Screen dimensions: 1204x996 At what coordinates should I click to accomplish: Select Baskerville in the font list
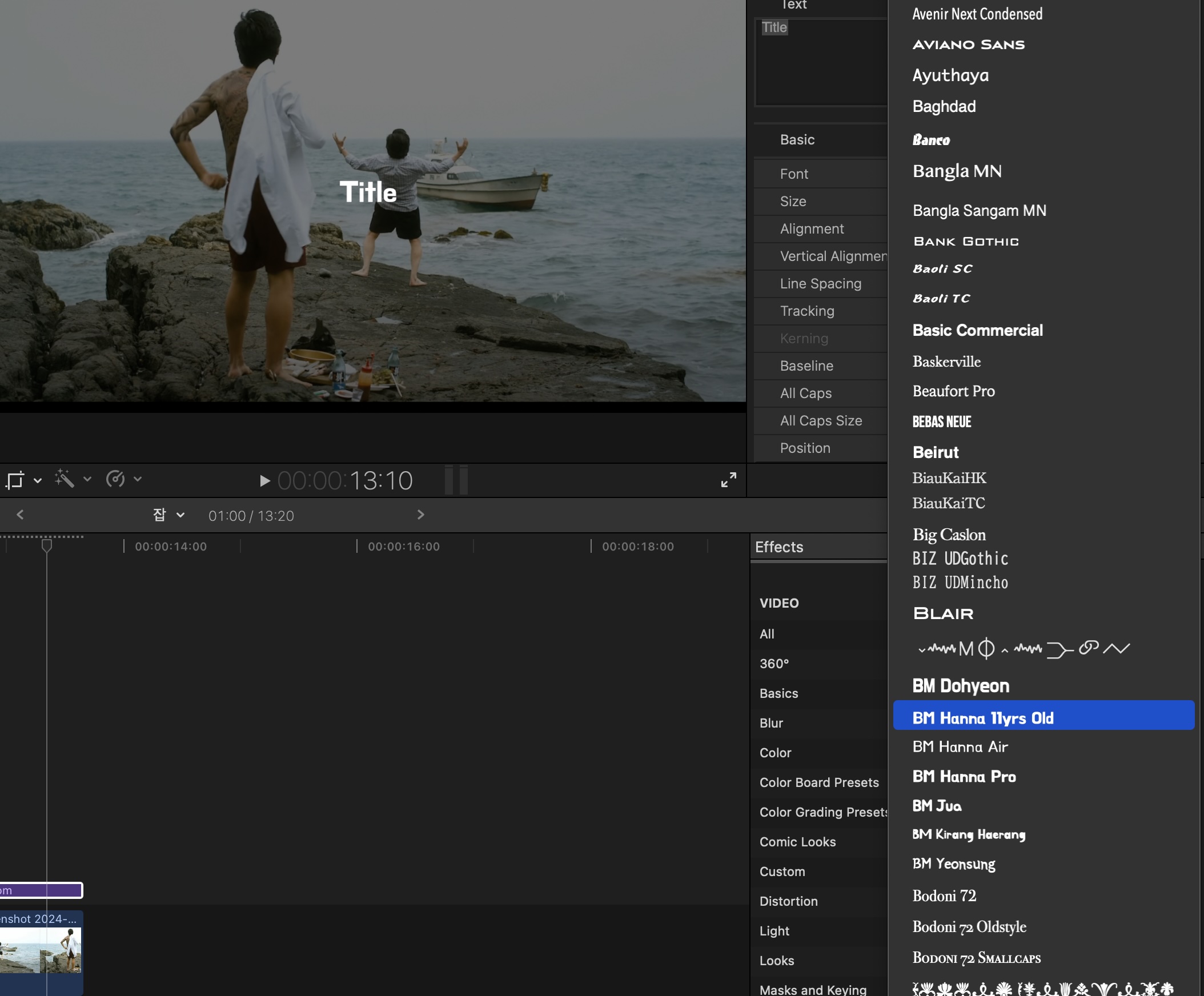point(946,362)
